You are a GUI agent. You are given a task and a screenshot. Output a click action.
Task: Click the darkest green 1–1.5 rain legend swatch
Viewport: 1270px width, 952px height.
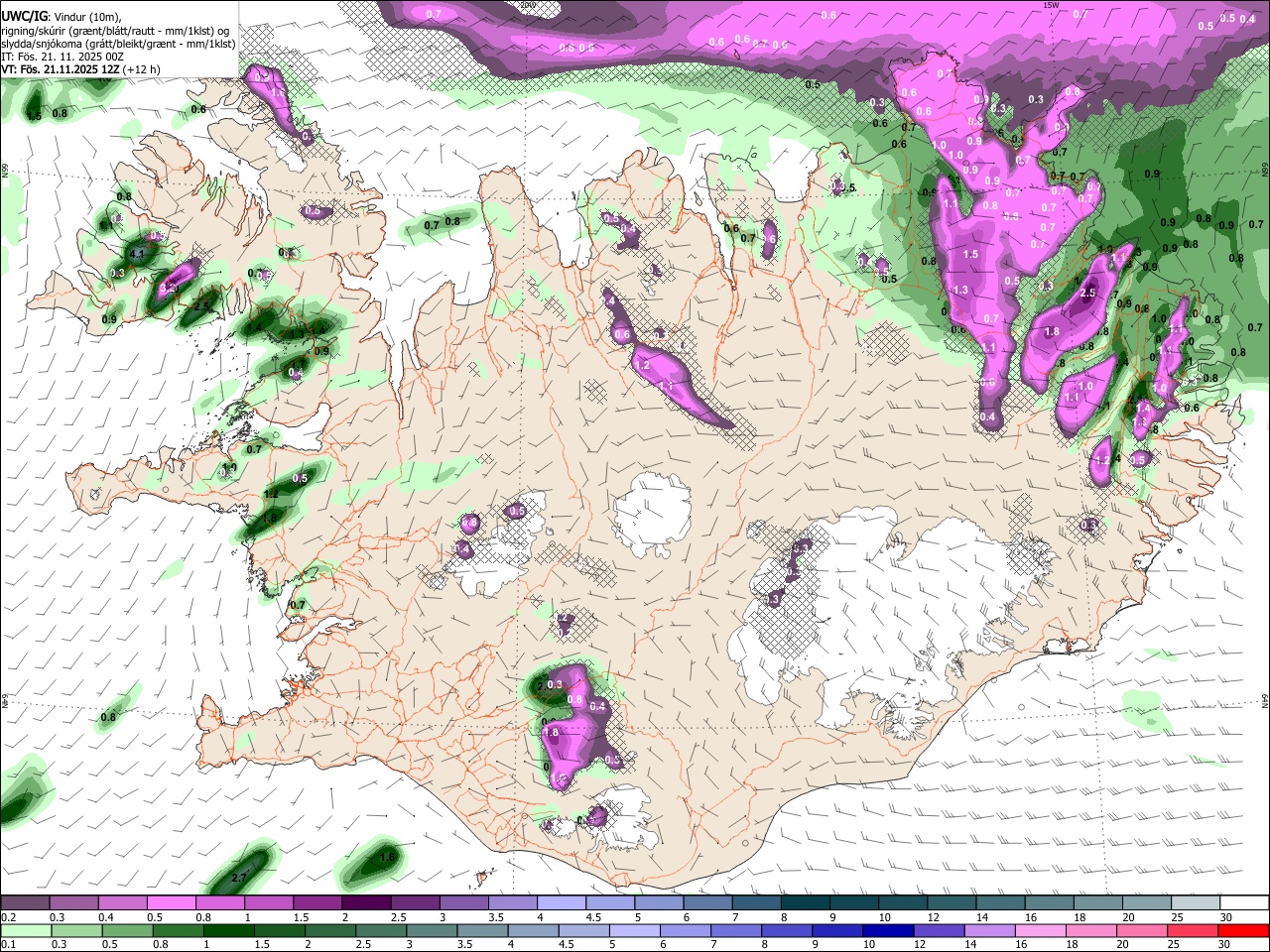(x=228, y=930)
